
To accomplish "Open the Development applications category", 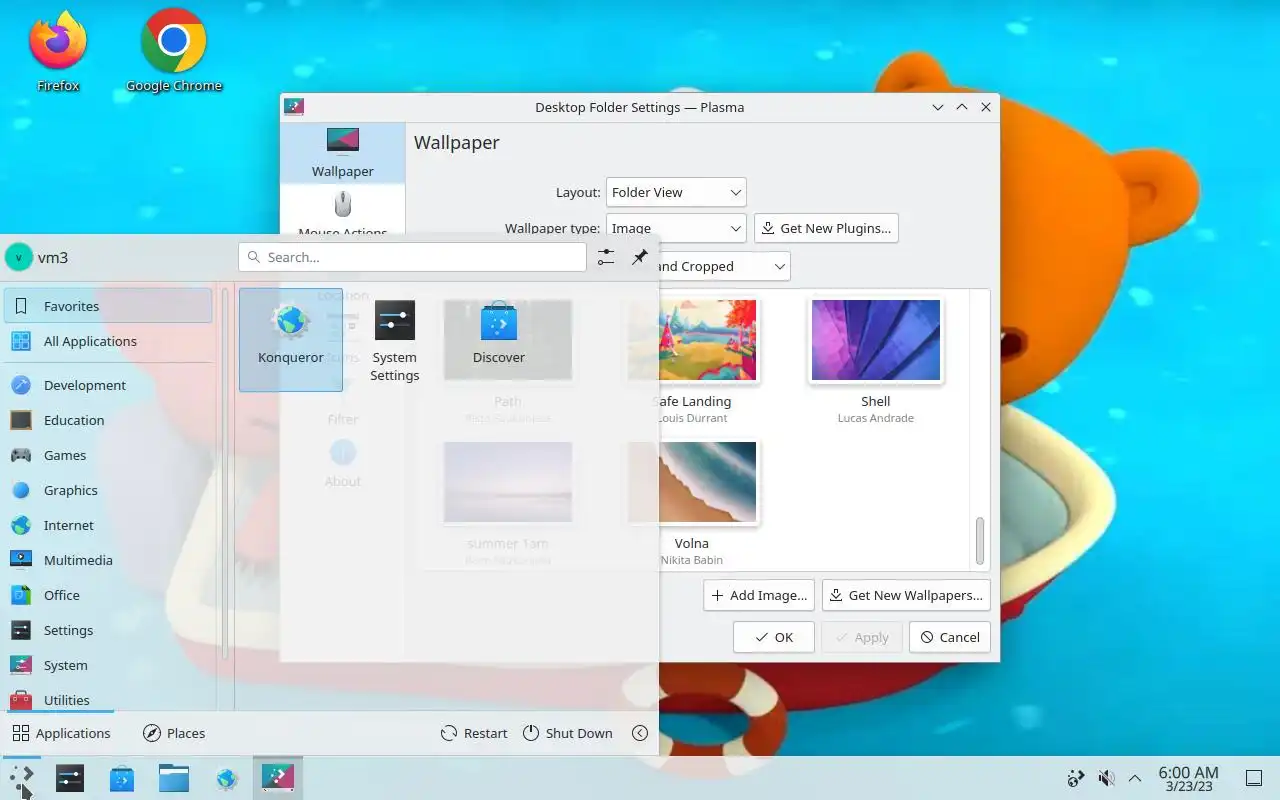I will pyautogui.click(x=108, y=385).
